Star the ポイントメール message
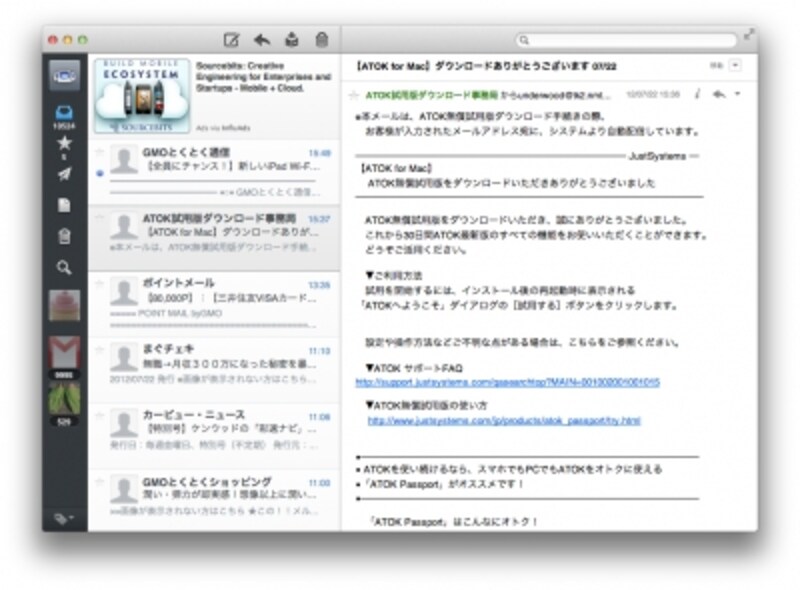The height and width of the screenshot is (590, 800). pos(100,284)
